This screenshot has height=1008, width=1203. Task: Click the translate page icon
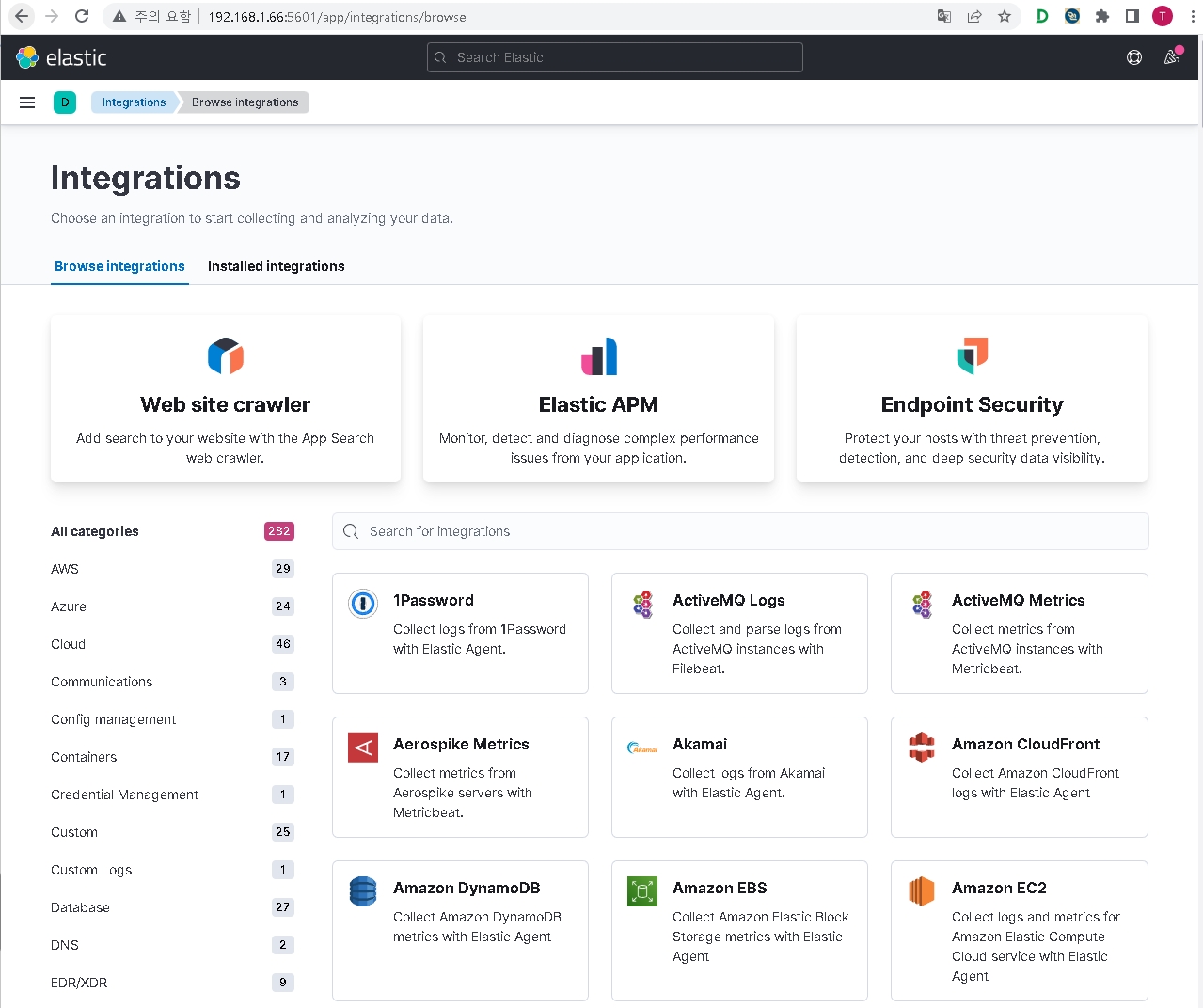[x=944, y=16]
